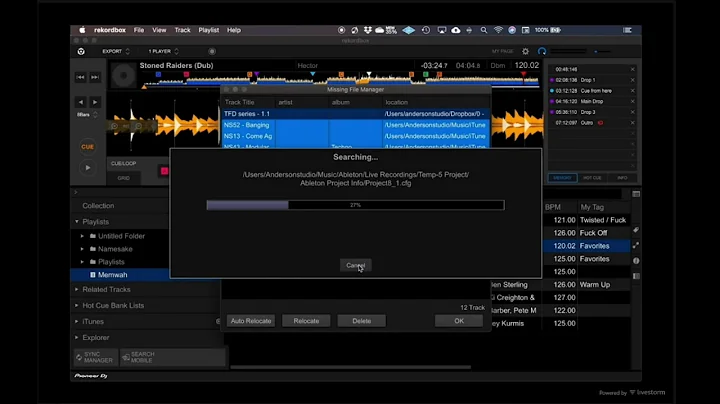The image size is (720, 404).
Task: Expand Related Tracks section
Action: (77, 290)
